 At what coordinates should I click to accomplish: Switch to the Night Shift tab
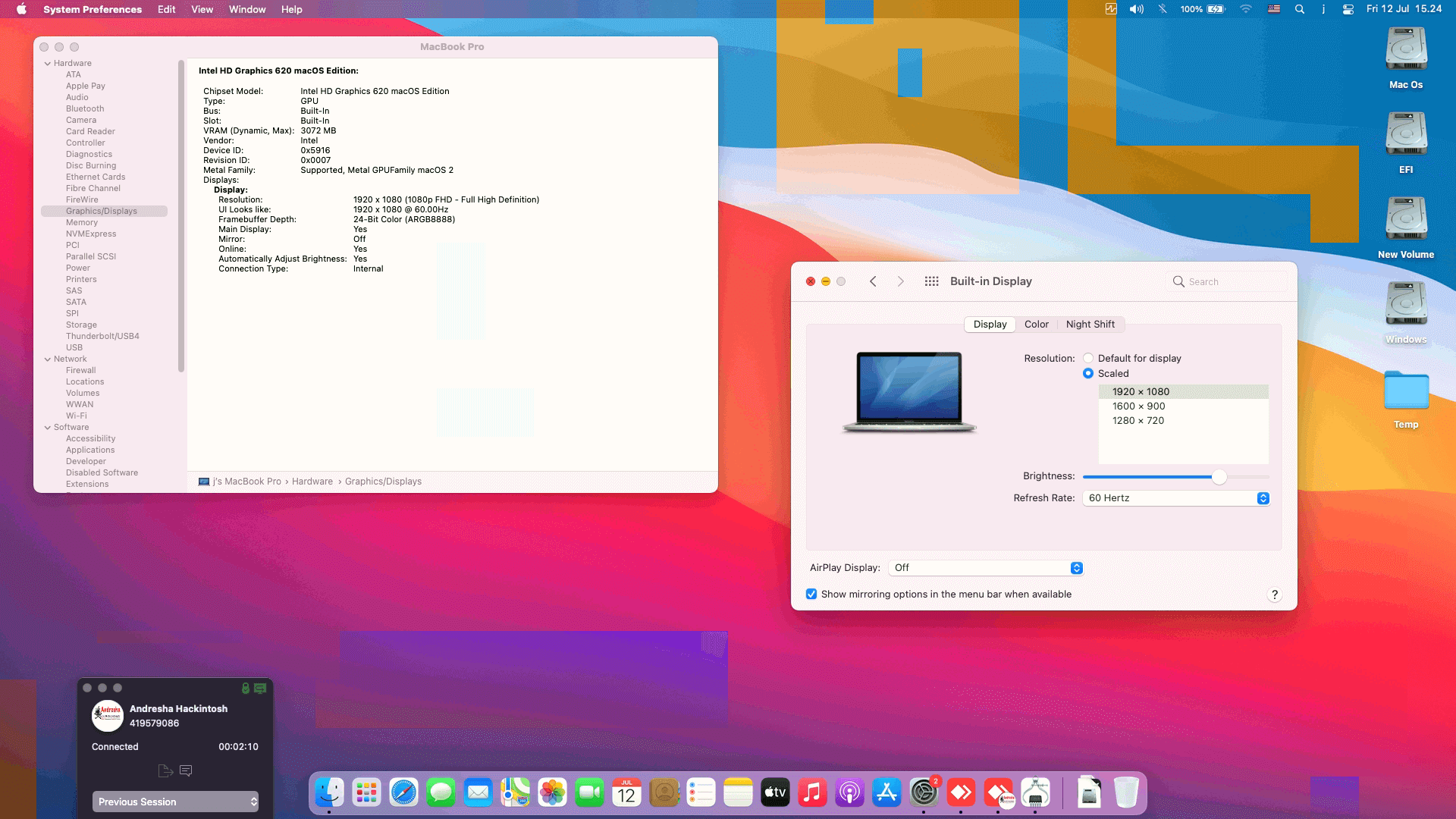point(1090,325)
